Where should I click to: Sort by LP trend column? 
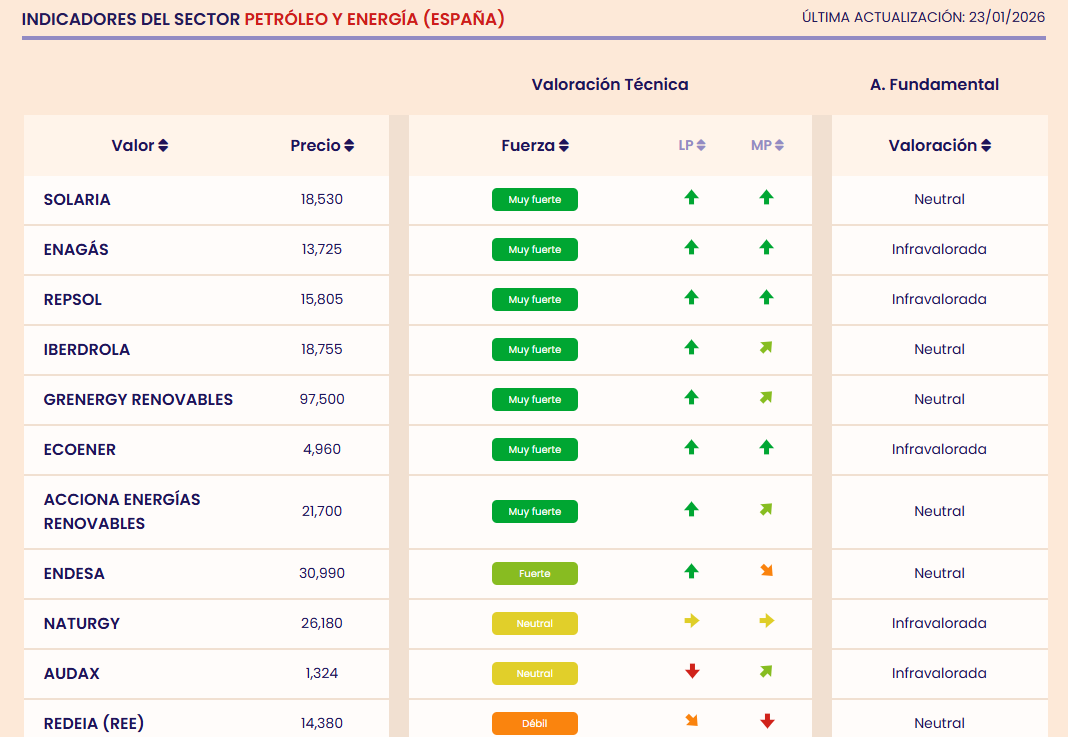tap(692, 145)
